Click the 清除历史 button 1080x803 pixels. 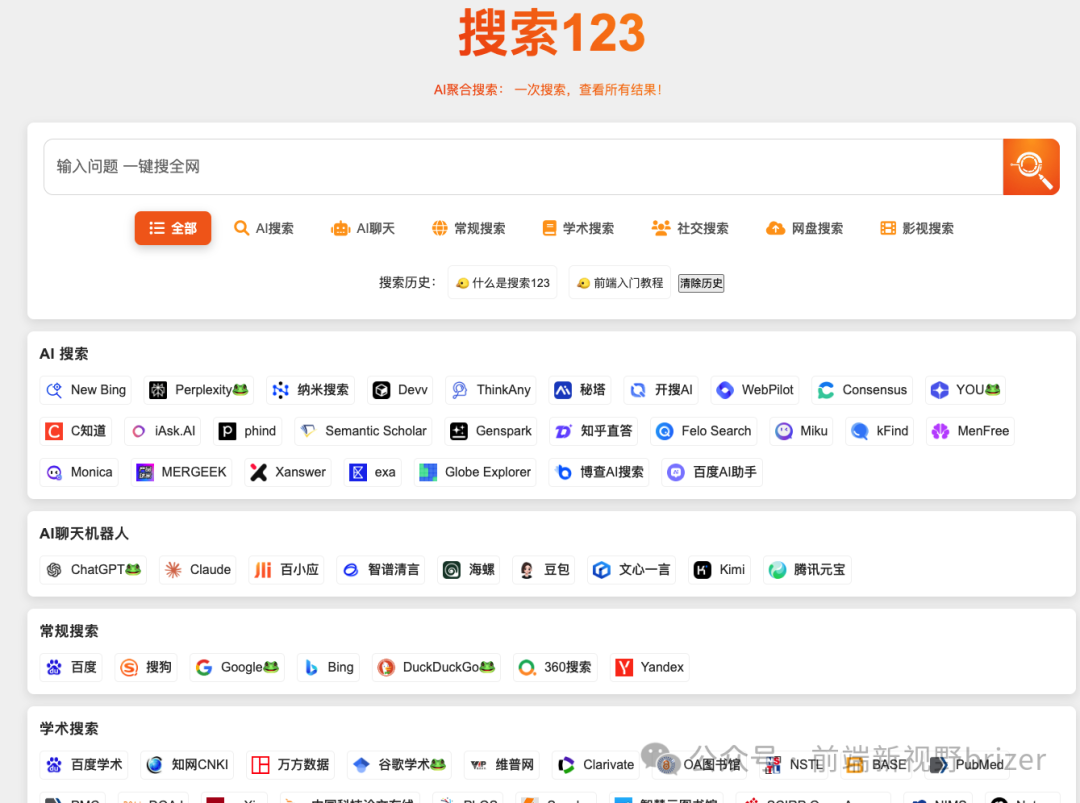pyautogui.click(x=701, y=283)
